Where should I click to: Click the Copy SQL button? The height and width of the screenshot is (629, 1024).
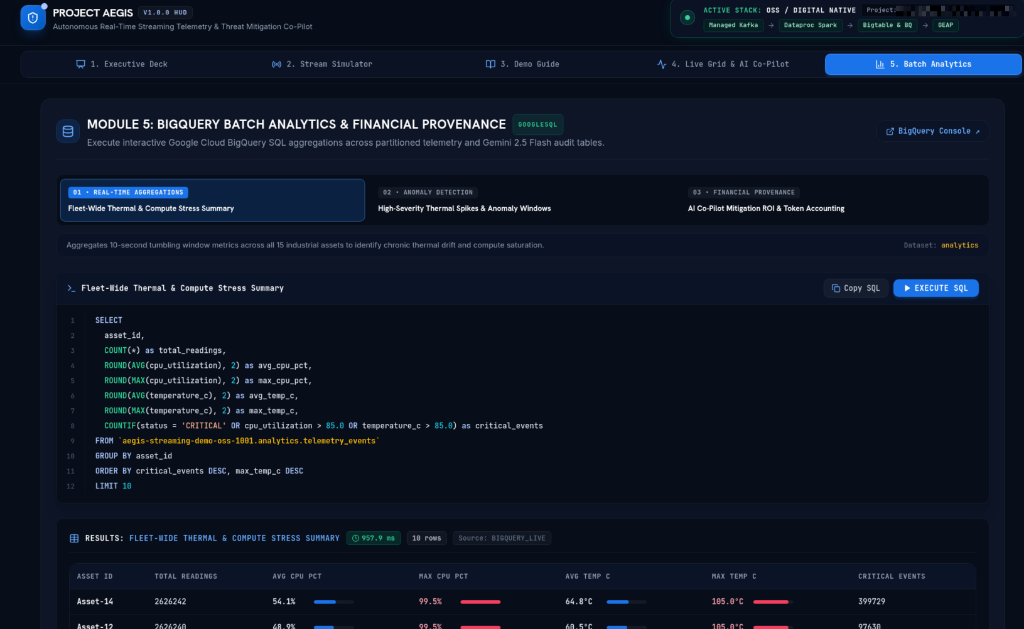856,288
